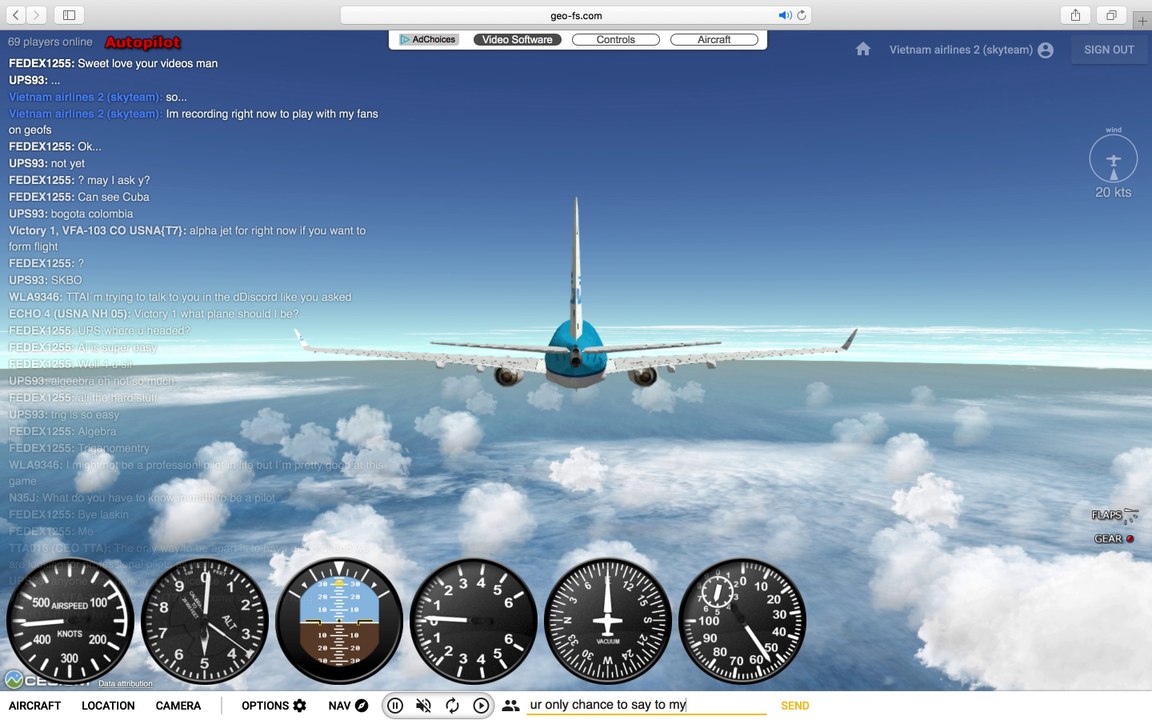Click chat message 'bogota colombia'
The image size is (1152, 720).
click(x=92, y=214)
